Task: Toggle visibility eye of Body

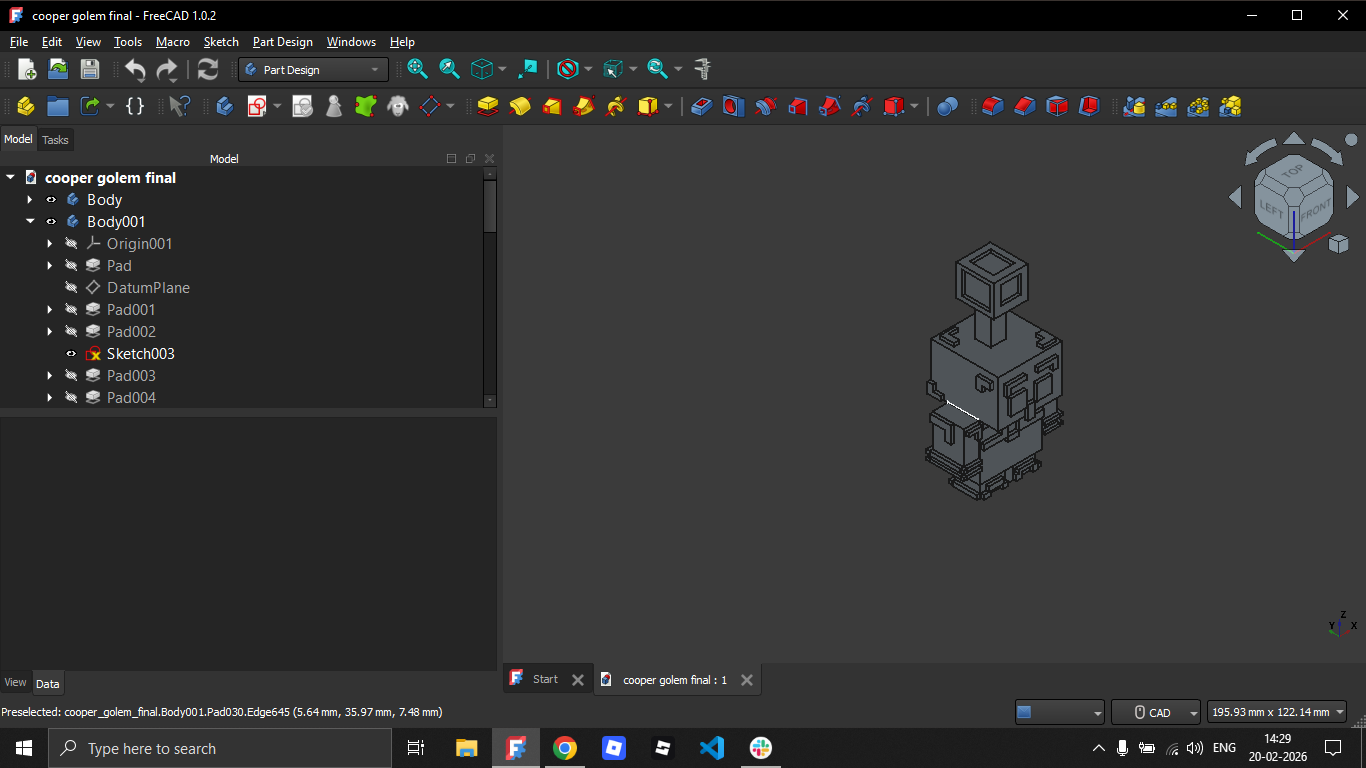Action: pos(51,200)
